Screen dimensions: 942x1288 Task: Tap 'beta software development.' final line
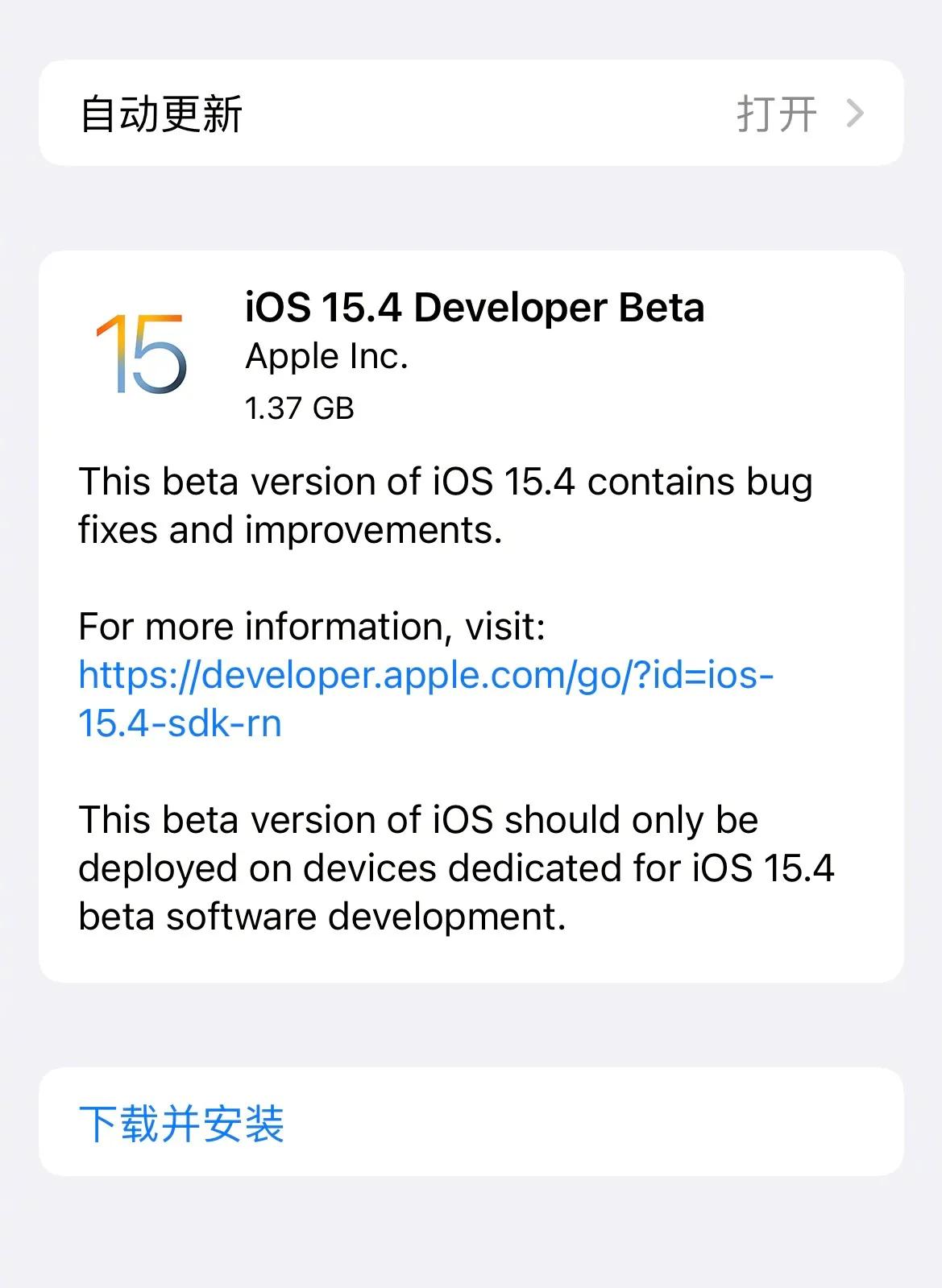(x=322, y=917)
